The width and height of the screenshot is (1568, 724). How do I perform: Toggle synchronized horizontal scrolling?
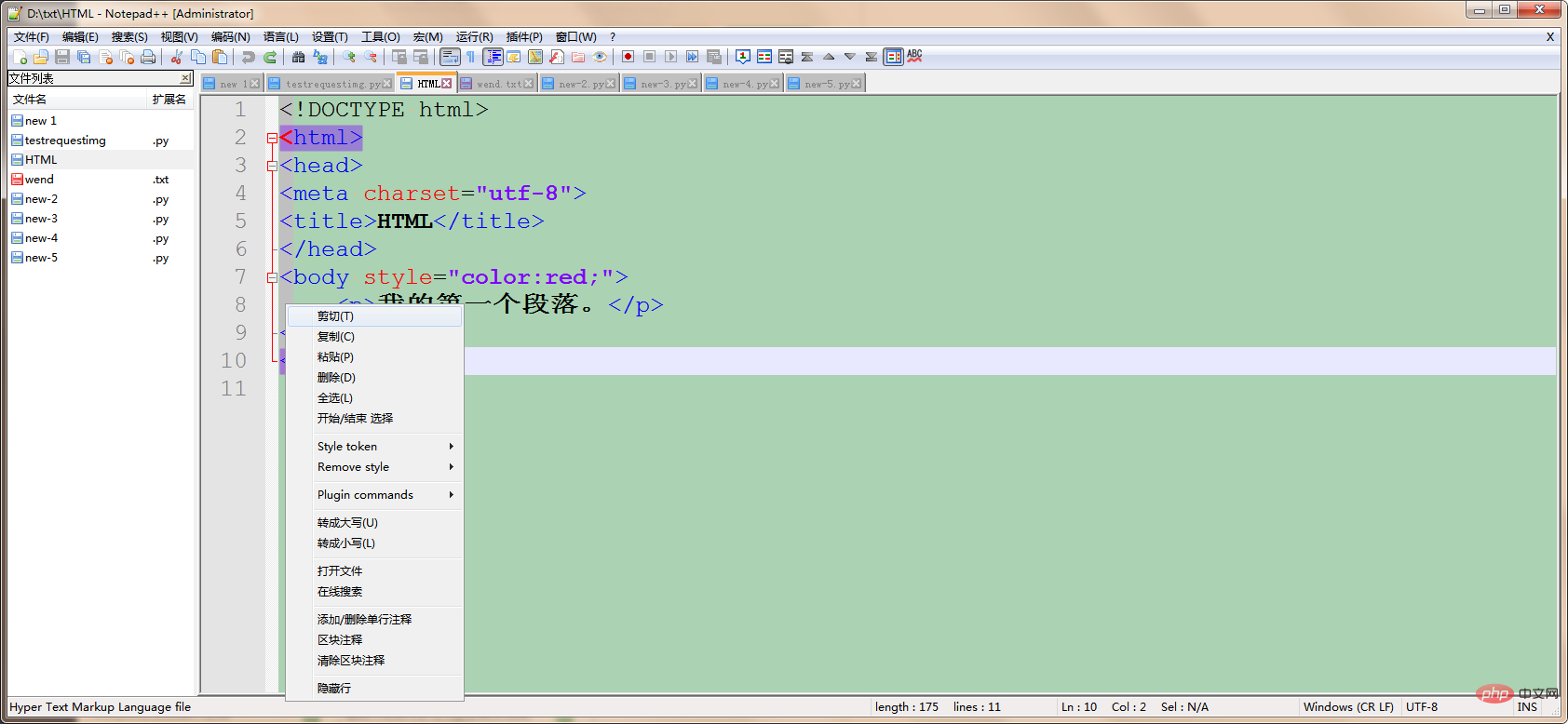click(x=420, y=57)
